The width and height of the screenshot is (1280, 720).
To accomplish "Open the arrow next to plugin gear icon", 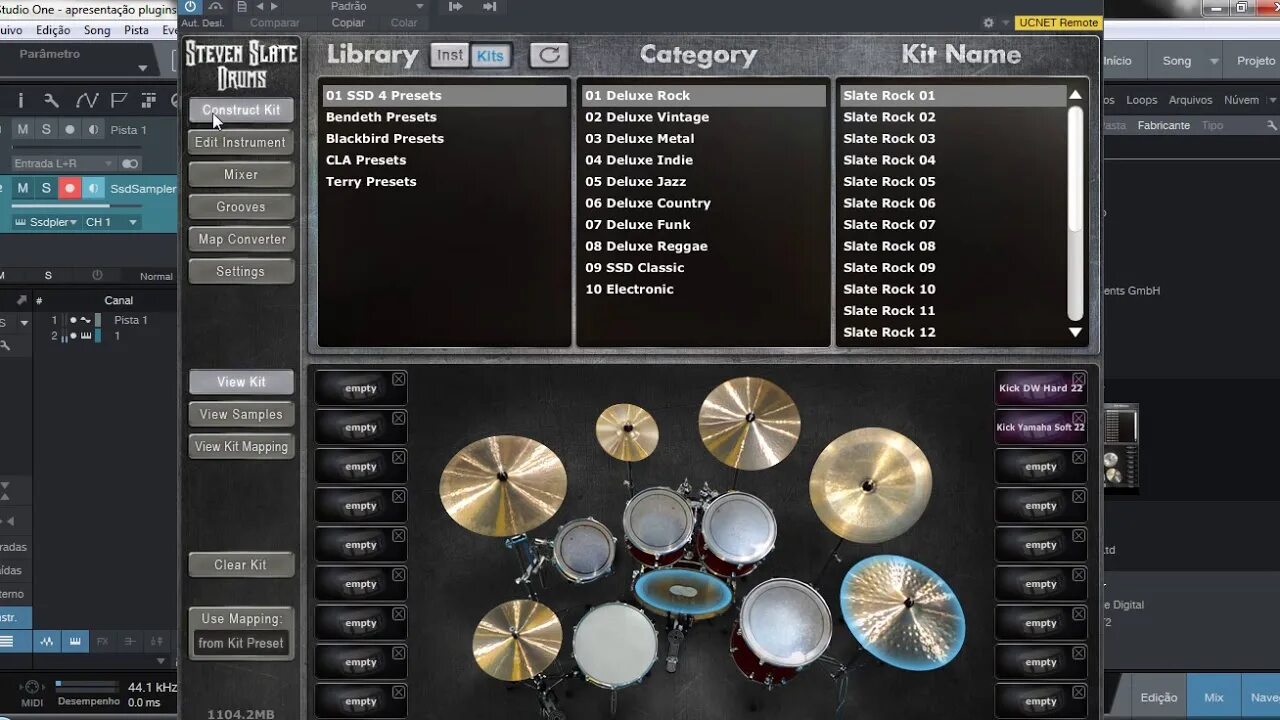I will point(1005,23).
